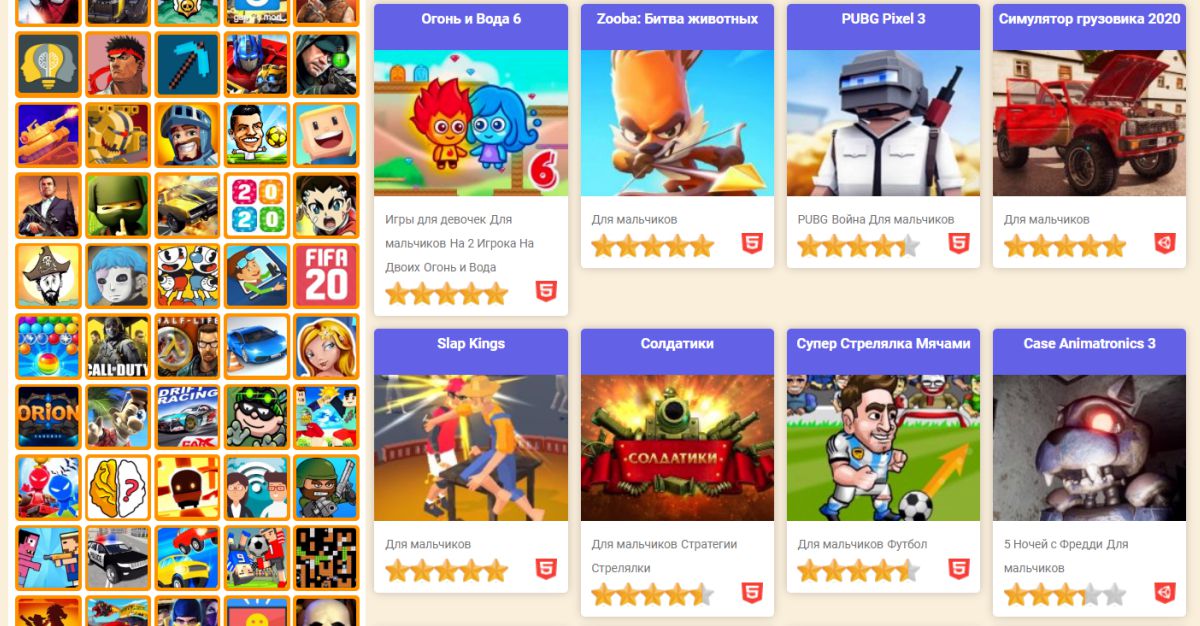Open the Солдатики game thumbnail
Viewport: 1200px width, 626px height.
tap(677, 448)
